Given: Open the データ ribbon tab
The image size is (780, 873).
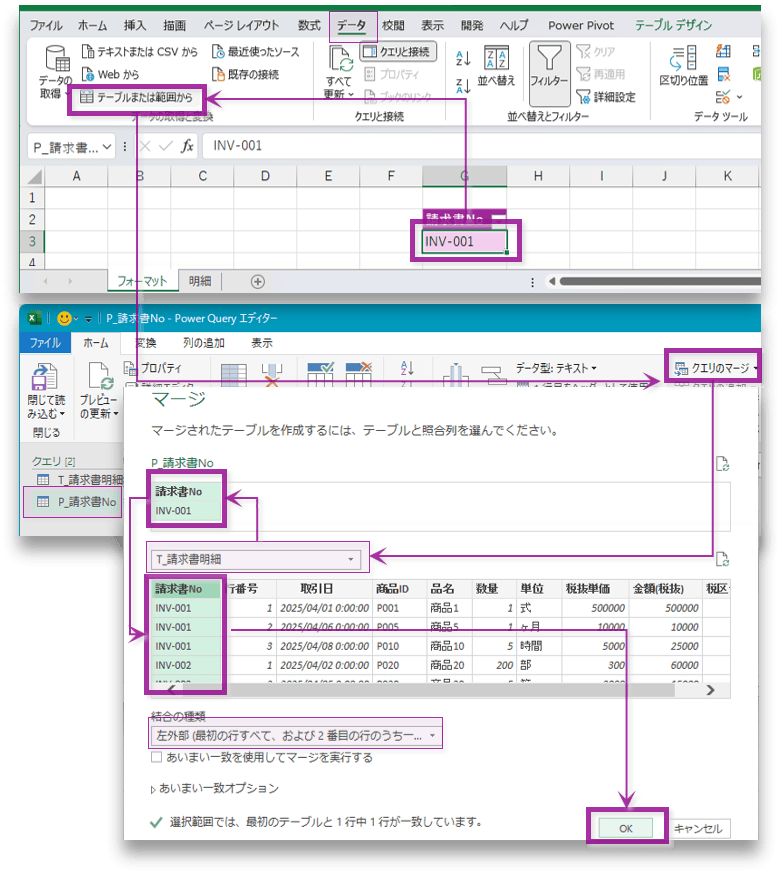Looking at the screenshot, I should [x=352, y=26].
